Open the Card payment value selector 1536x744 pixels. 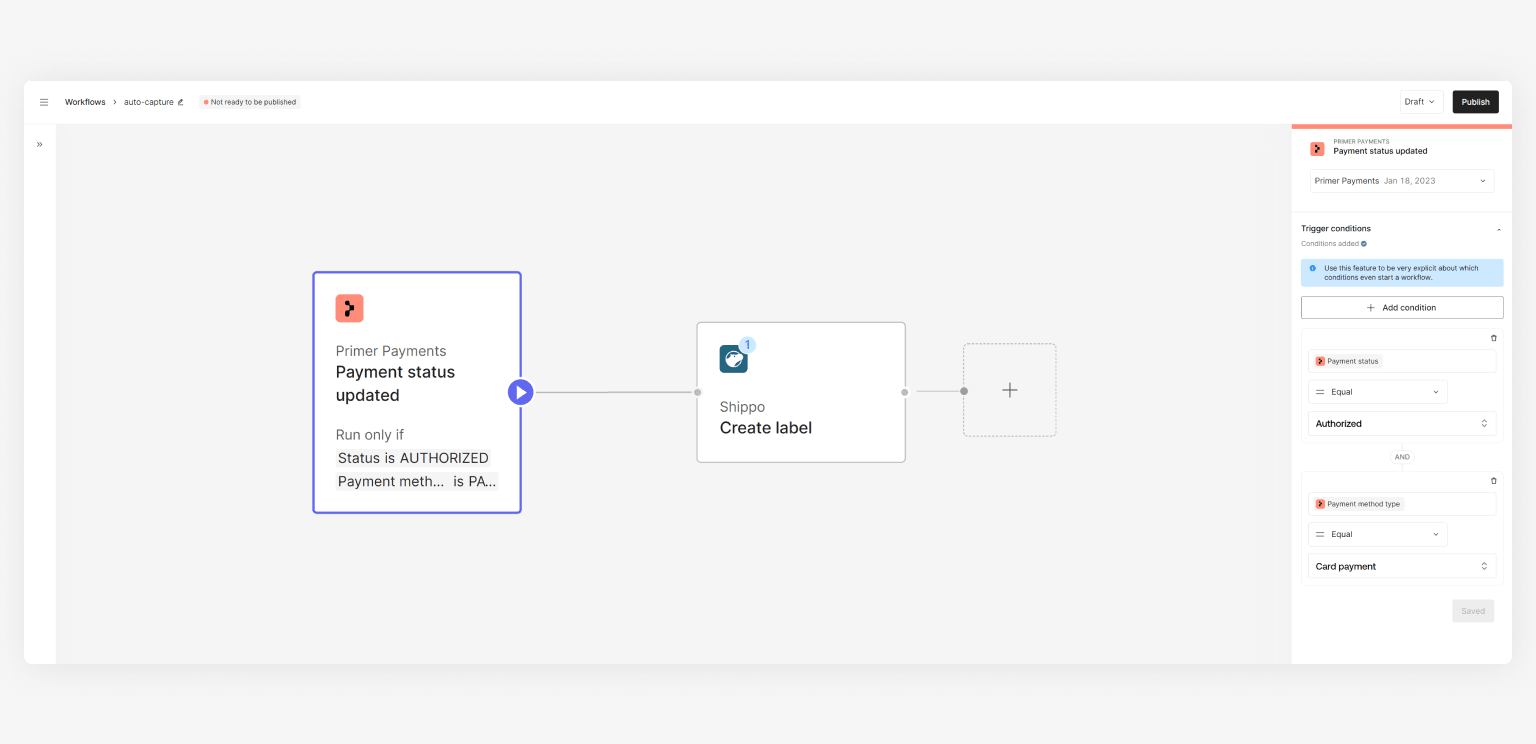[1402, 566]
